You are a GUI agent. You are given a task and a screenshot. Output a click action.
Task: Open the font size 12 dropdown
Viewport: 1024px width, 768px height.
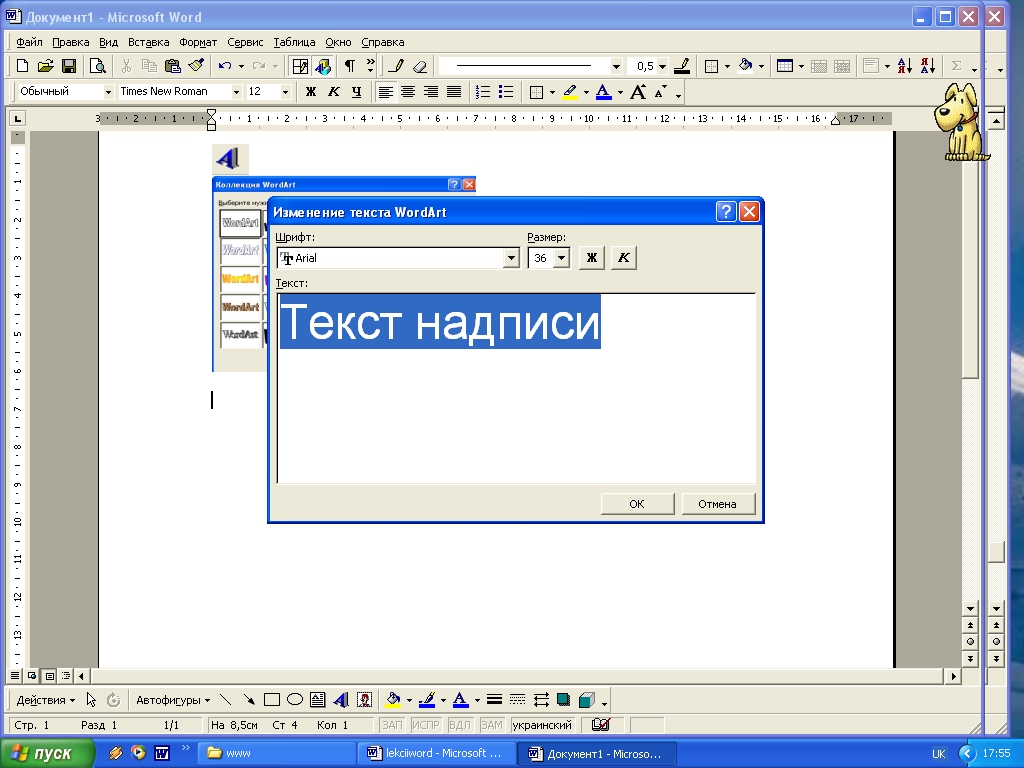pos(285,92)
